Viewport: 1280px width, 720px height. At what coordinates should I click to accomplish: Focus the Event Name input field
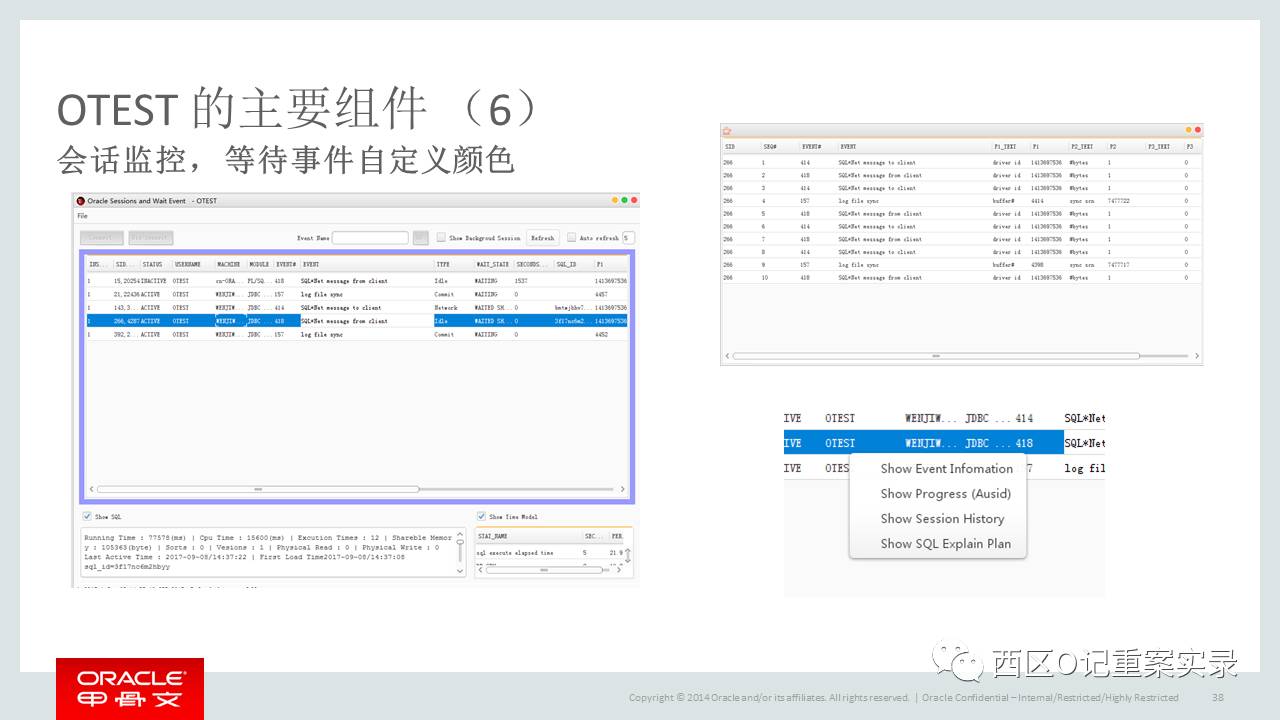coord(370,238)
